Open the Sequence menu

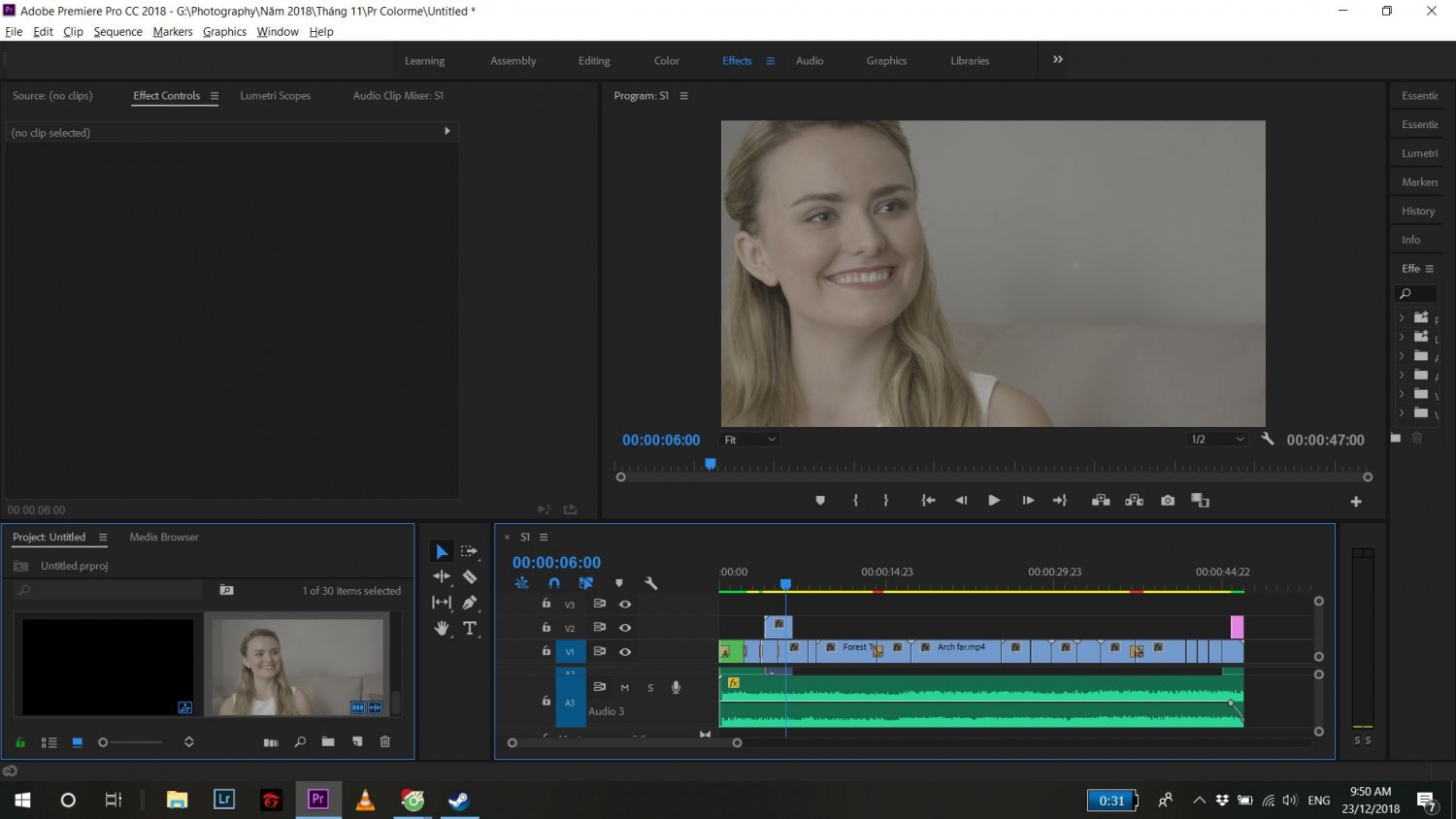117,32
